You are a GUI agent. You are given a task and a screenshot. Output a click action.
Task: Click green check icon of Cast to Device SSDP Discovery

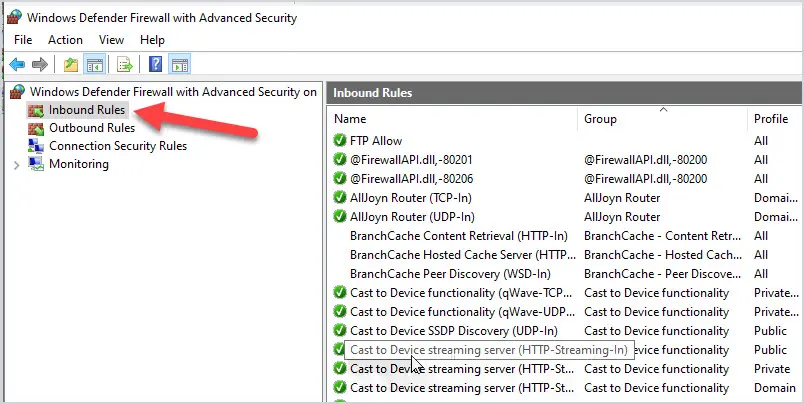(339, 330)
